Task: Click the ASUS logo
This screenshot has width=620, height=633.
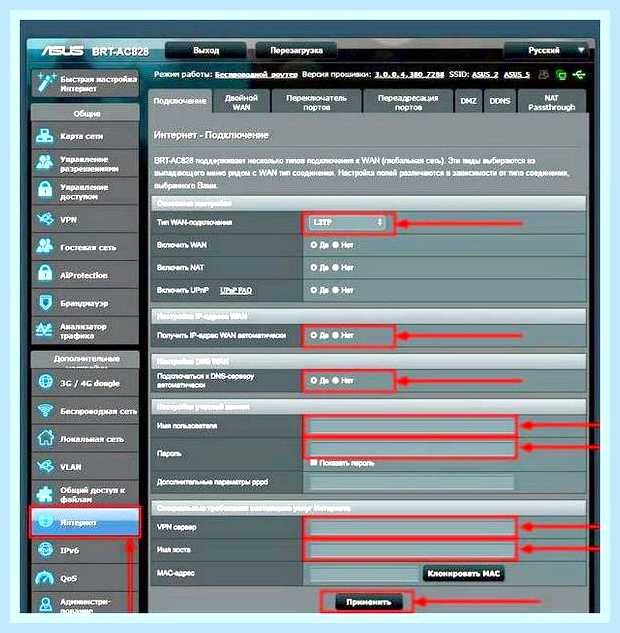Action: tap(63, 51)
